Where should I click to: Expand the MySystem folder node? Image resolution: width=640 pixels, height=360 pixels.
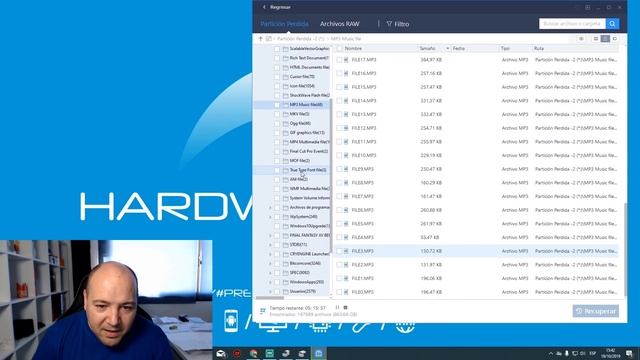[270, 217]
